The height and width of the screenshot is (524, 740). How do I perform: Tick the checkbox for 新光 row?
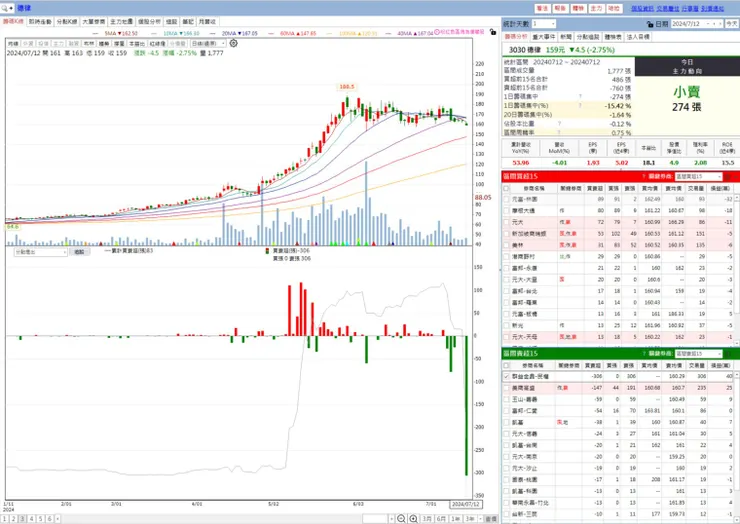click(x=506, y=325)
